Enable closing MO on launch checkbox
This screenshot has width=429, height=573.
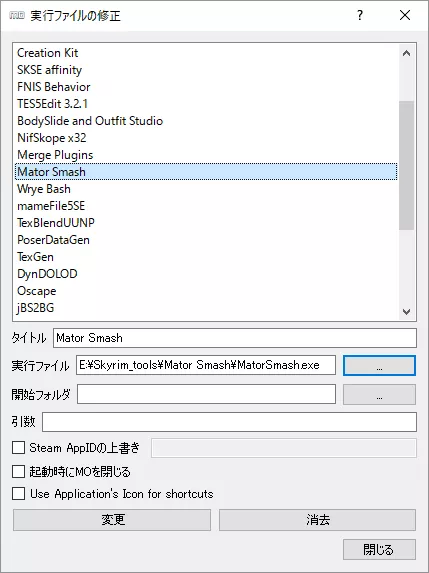18,471
